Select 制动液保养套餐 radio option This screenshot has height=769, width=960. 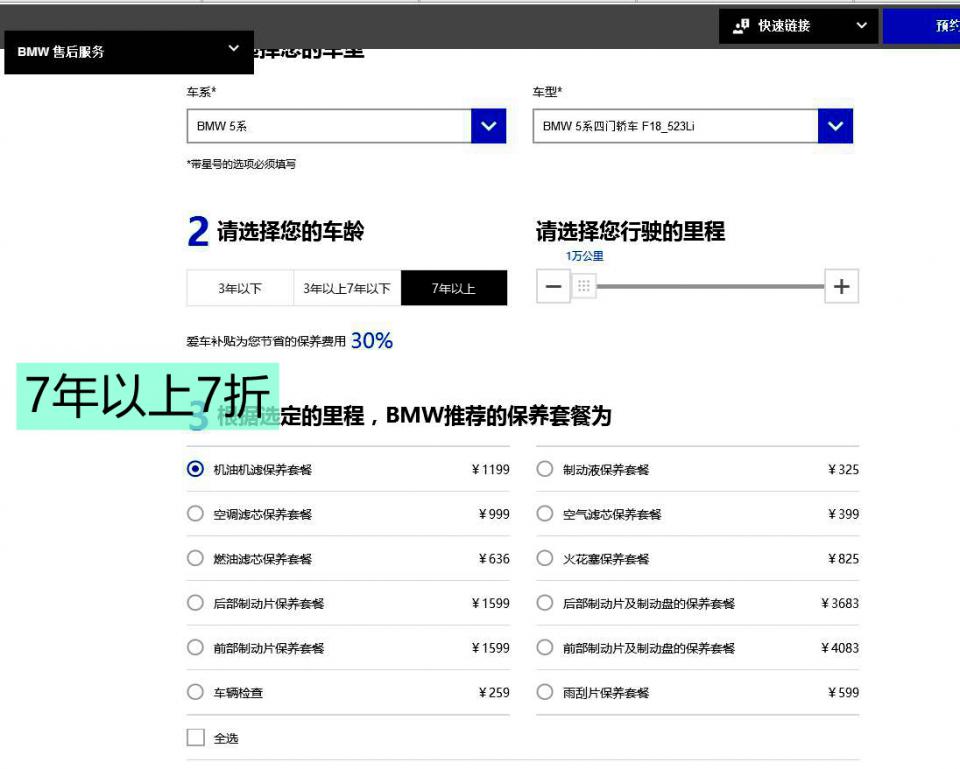click(x=545, y=469)
